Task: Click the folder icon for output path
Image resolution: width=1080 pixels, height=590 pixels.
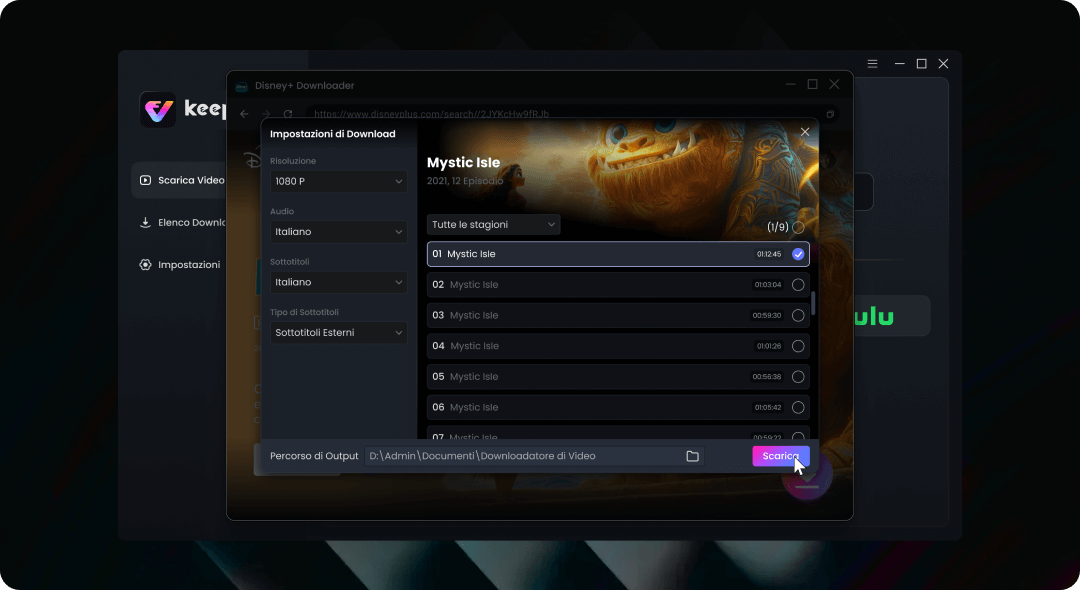Action: [692, 456]
